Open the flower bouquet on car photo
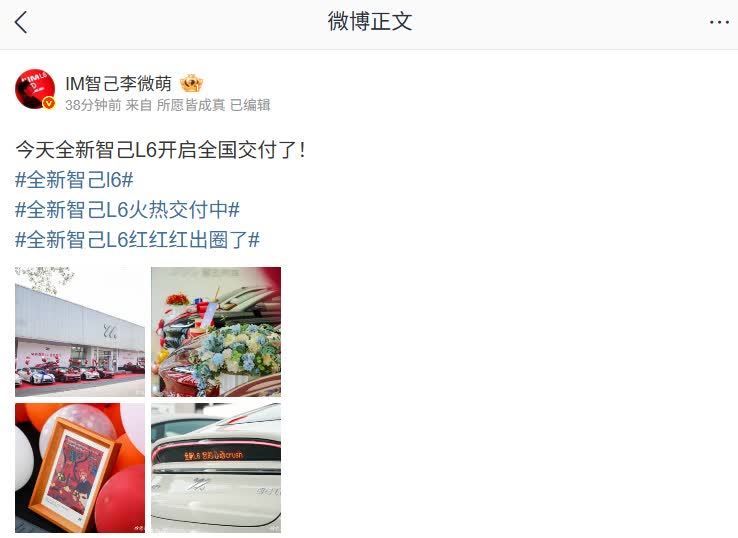The height and width of the screenshot is (538, 738). (216, 332)
